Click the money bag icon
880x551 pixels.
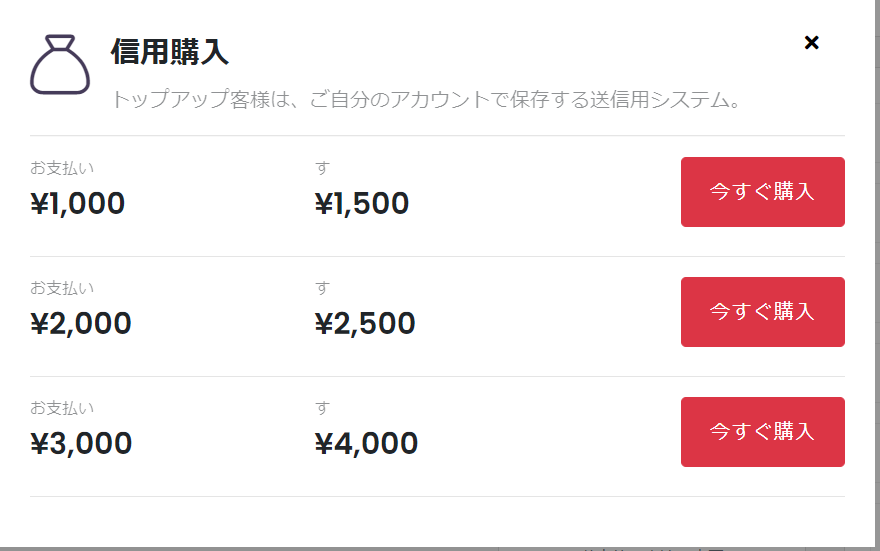60,65
